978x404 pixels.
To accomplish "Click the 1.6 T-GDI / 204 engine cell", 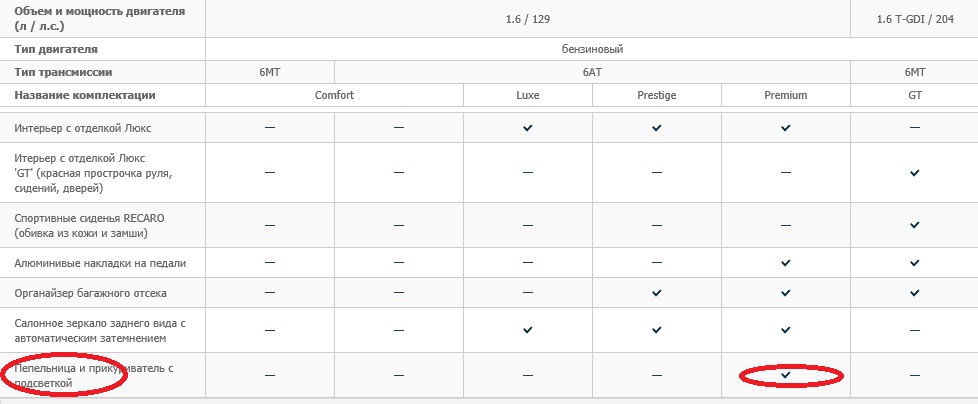I will [915, 17].
